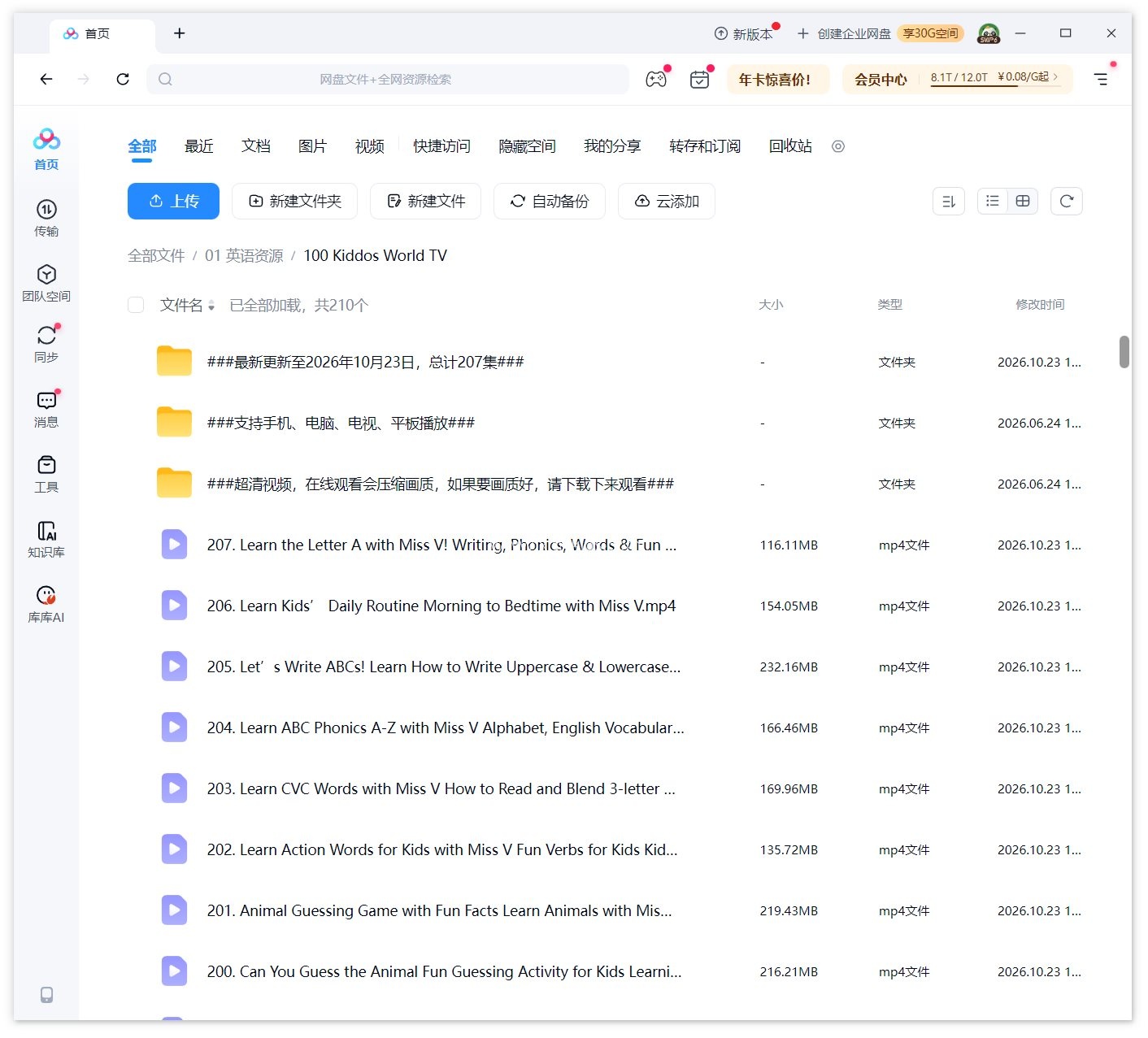
Task: Select file 203. Learn CVC Words
Action: 441,788
